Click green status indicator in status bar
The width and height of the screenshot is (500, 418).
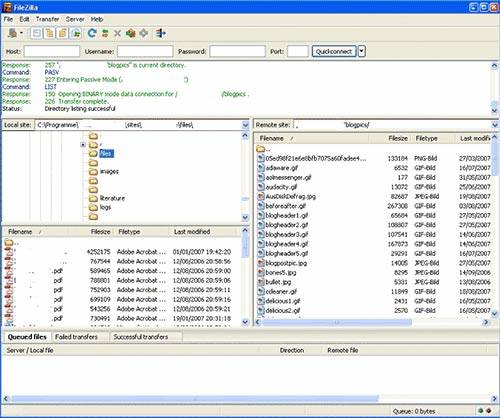pos(480,411)
